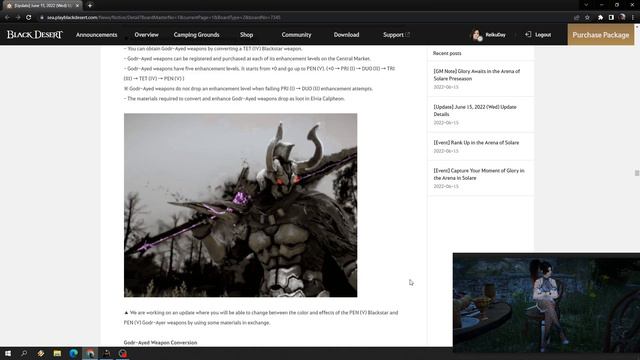
Task: Click the Purchase Package button
Action: tap(600, 35)
